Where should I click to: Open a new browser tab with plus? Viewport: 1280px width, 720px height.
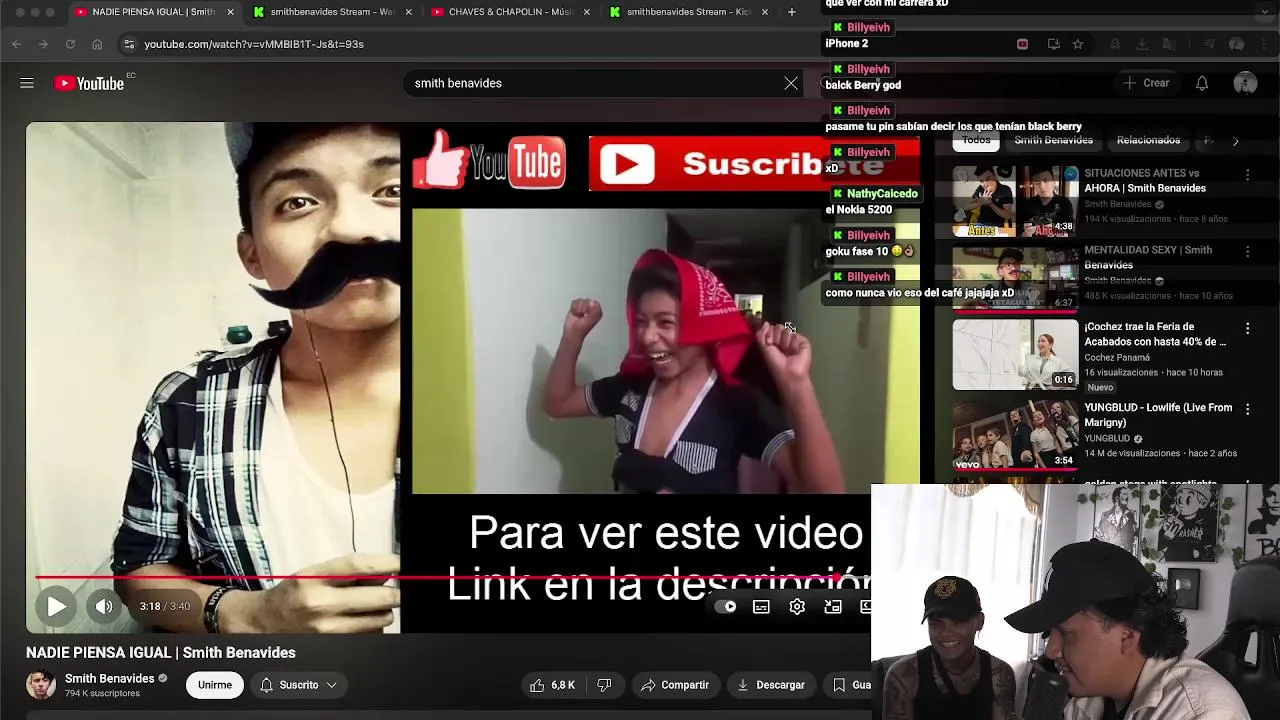click(x=792, y=12)
